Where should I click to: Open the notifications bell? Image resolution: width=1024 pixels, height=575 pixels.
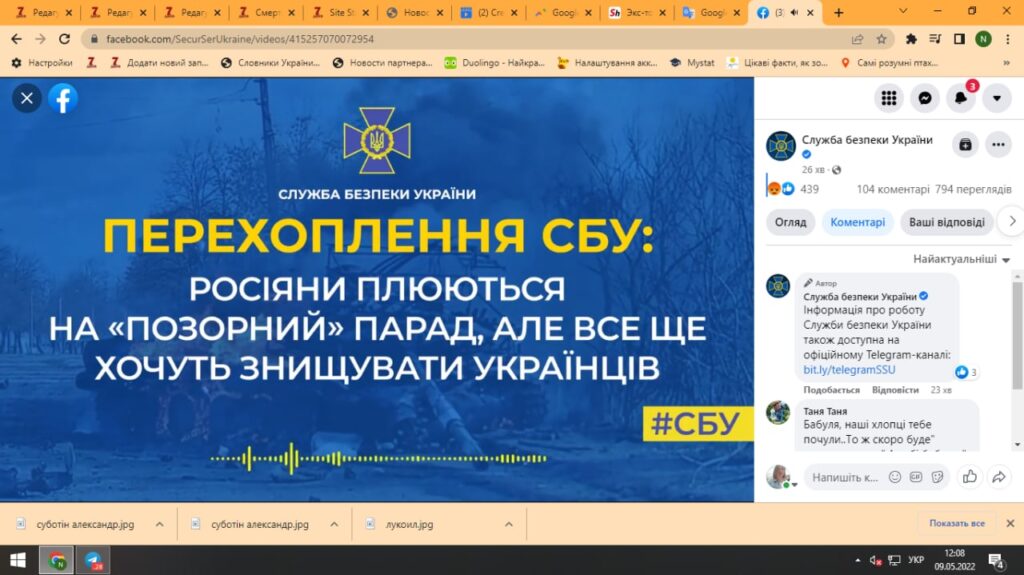pos(961,98)
